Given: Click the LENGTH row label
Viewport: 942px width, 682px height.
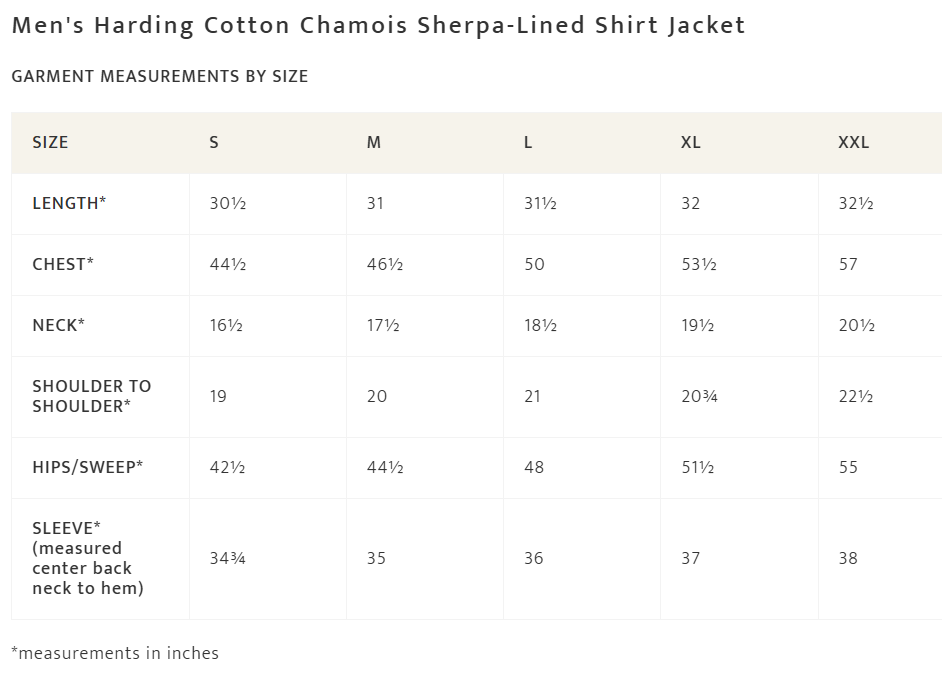Looking at the screenshot, I should point(69,203).
